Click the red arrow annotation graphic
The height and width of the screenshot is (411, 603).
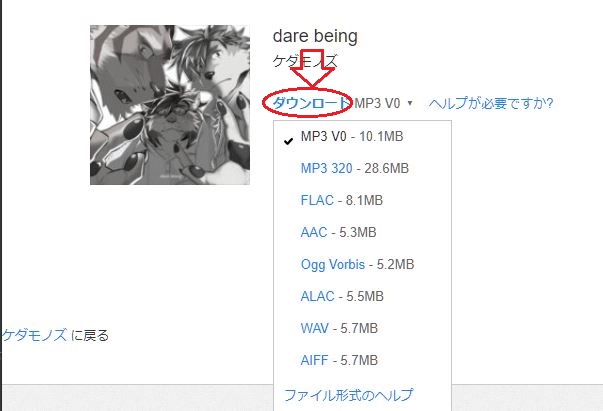[x=312, y=68]
